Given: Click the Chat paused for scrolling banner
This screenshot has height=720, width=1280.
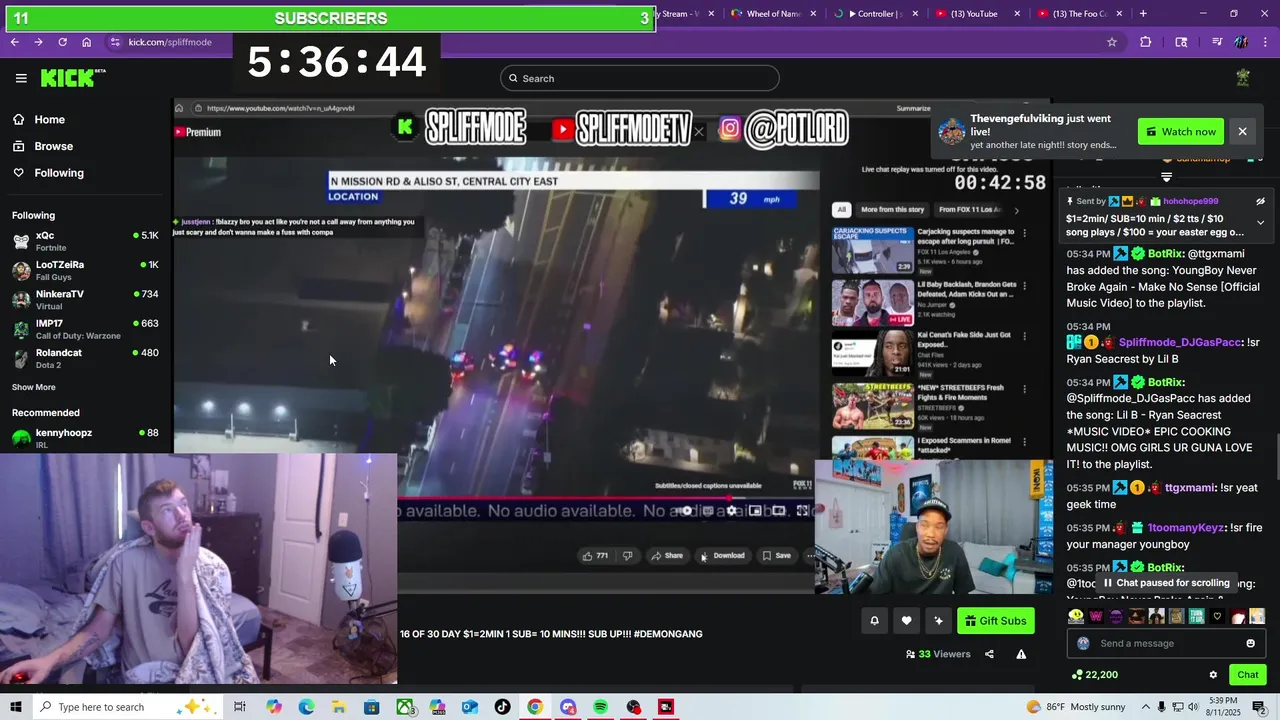Looking at the screenshot, I should click(1165, 583).
